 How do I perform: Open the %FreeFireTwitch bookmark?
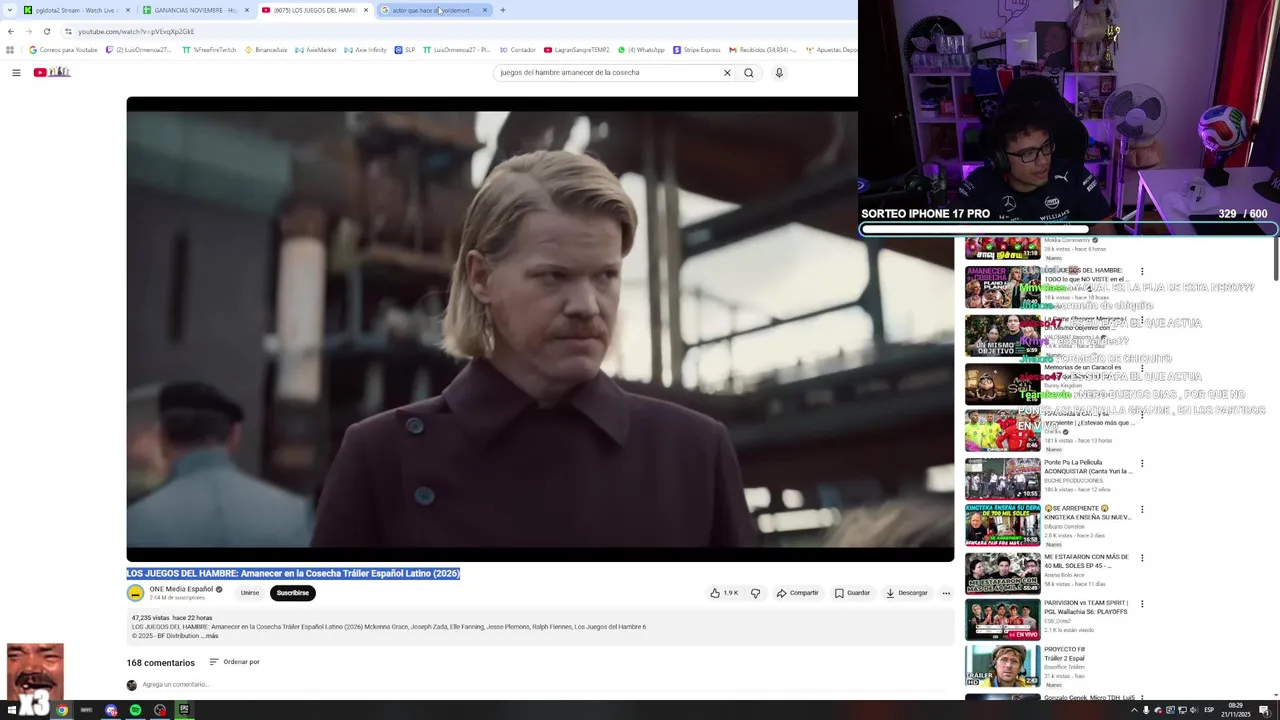(209, 50)
